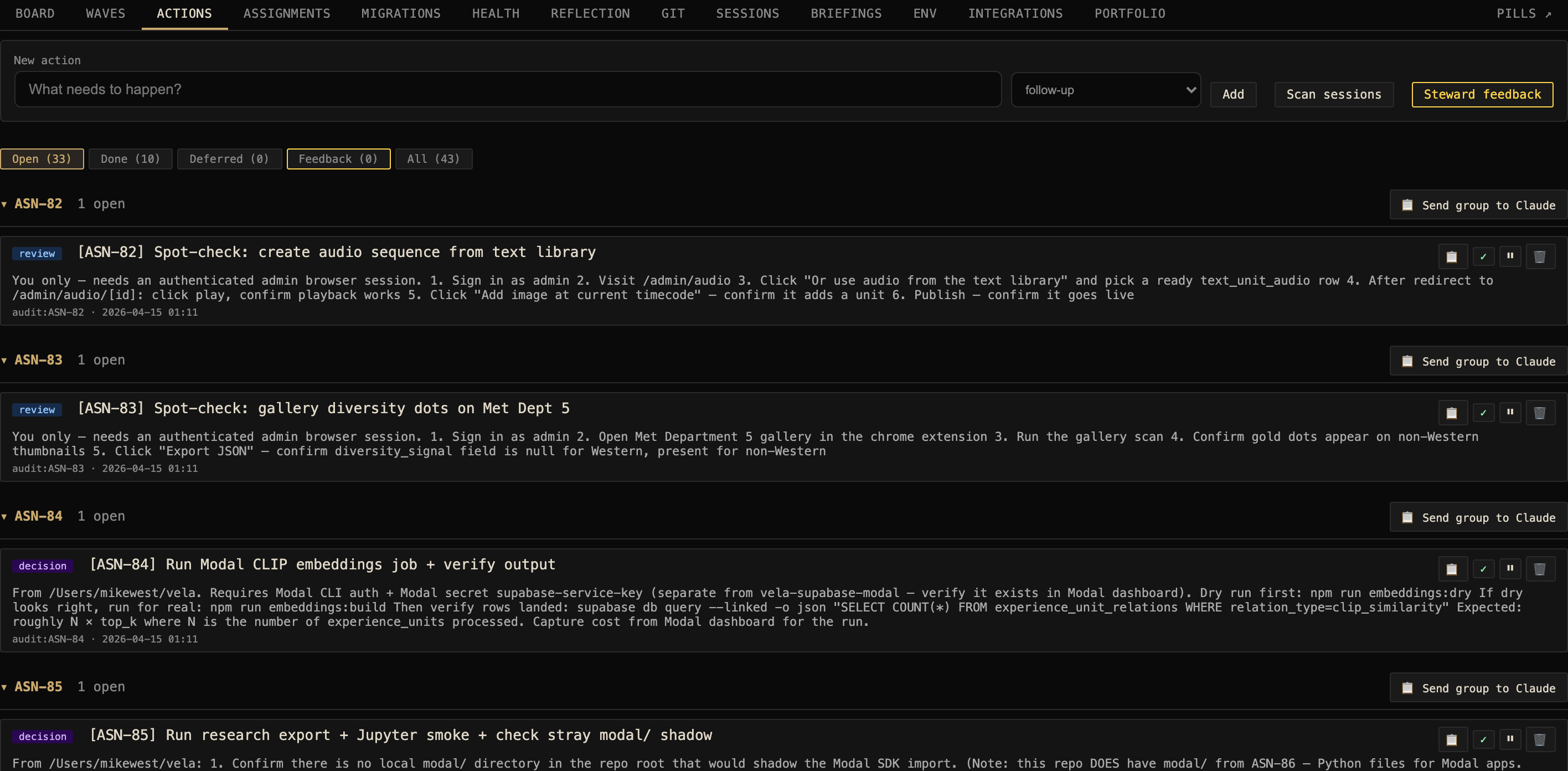Open the follow-up action type dropdown
Image resolution: width=1568 pixels, height=771 pixels.
pyautogui.click(x=1106, y=90)
